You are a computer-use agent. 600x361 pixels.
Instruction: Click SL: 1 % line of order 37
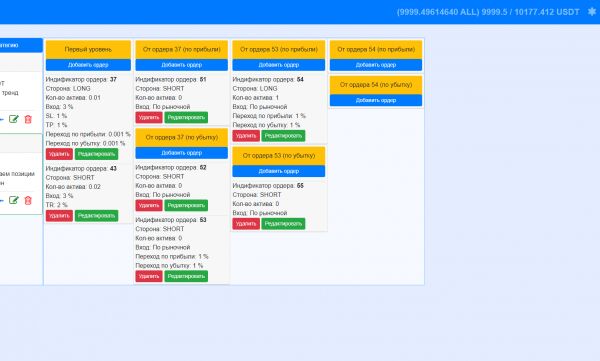(x=56, y=116)
